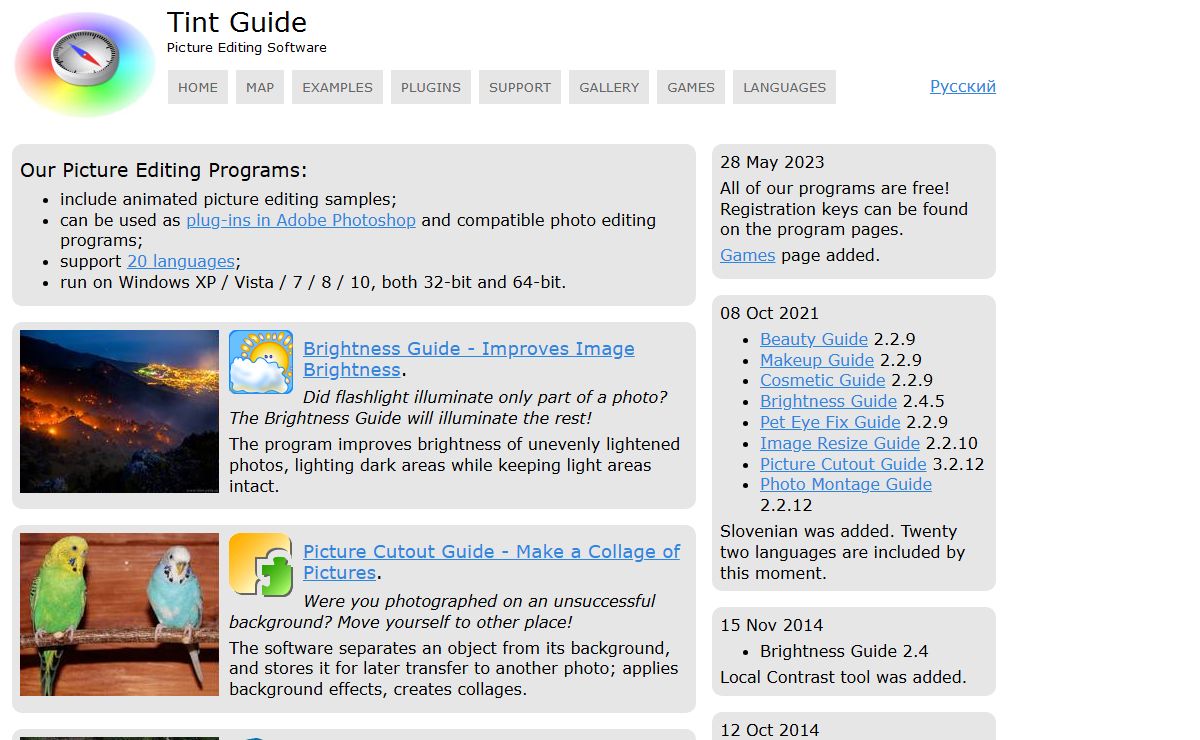Open the two parakeets thumbnail

[119, 614]
